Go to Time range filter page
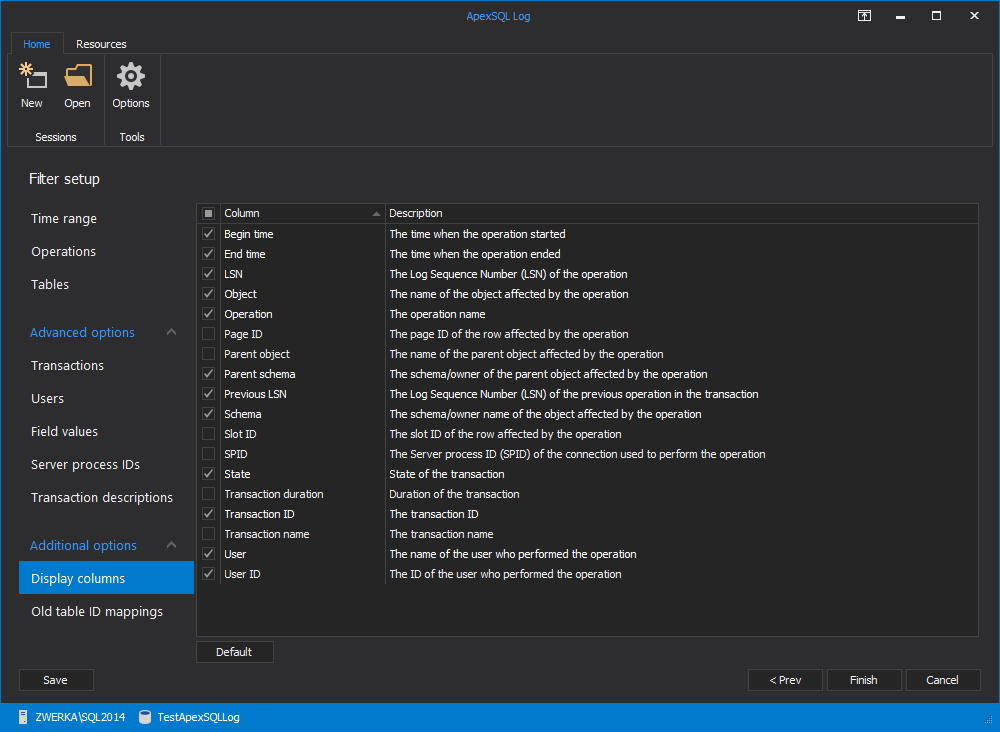The width and height of the screenshot is (1000, 732). click(x=64, y=219)
